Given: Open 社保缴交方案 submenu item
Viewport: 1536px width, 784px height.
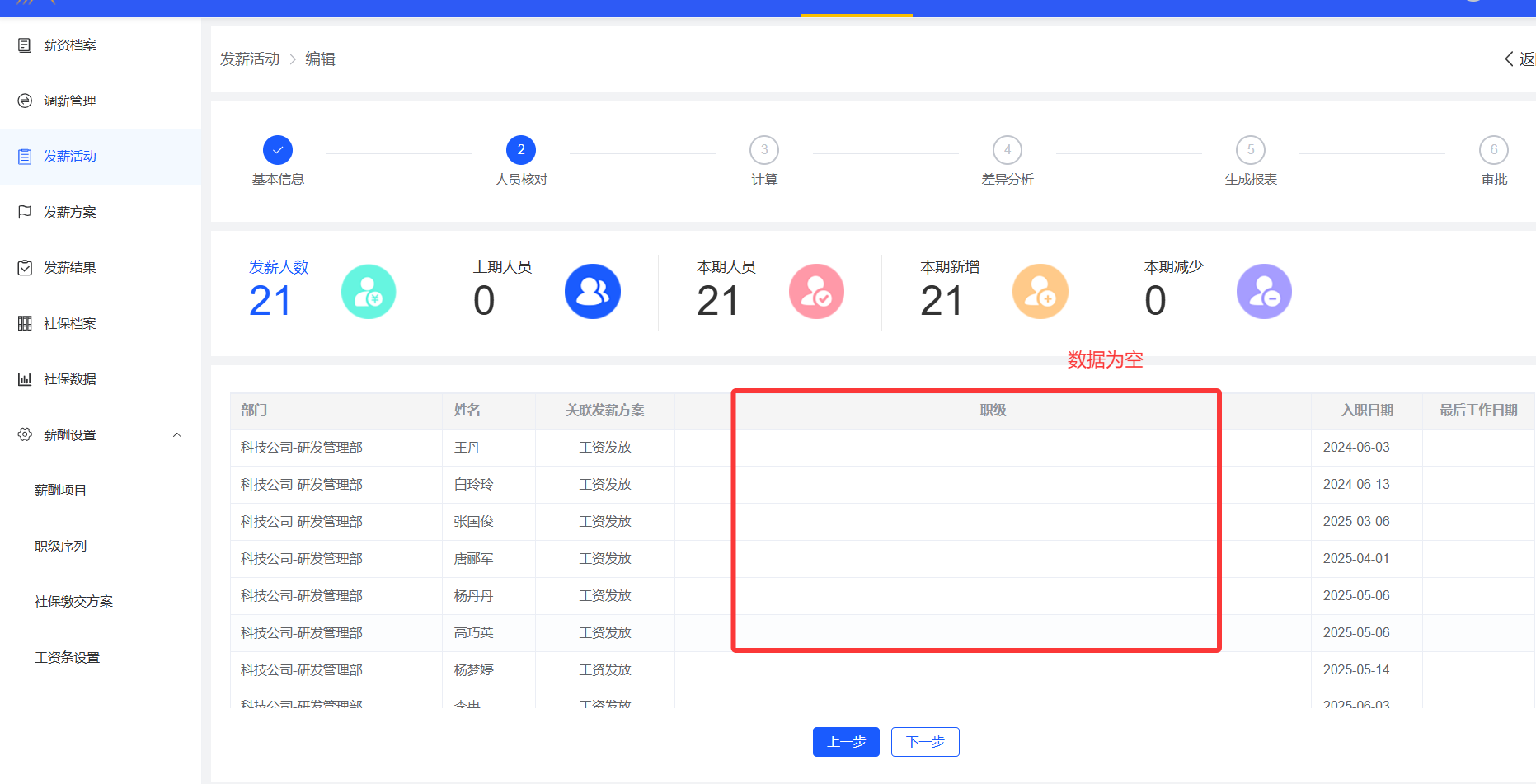Looking at the screenshot, I should [x=73, y=602].
